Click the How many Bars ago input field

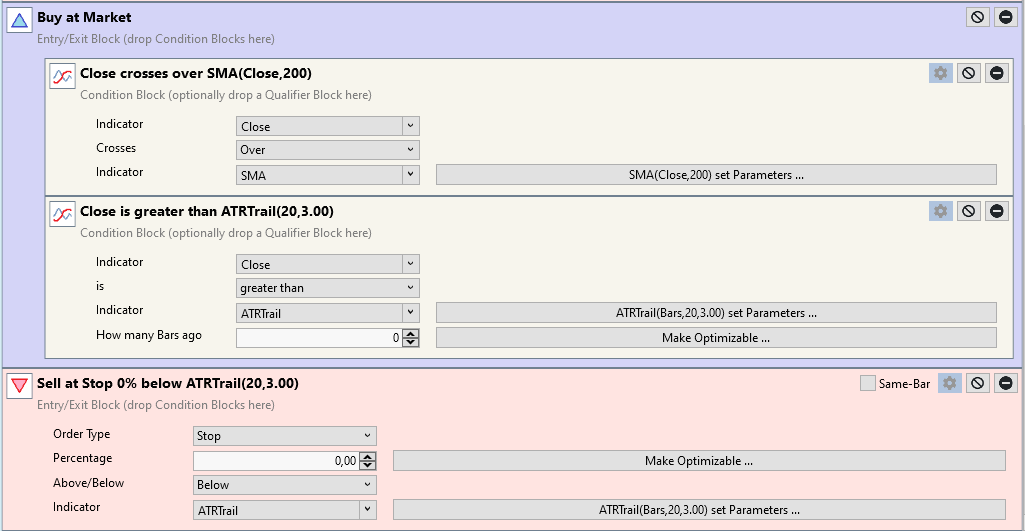click(x=319, y=337)
